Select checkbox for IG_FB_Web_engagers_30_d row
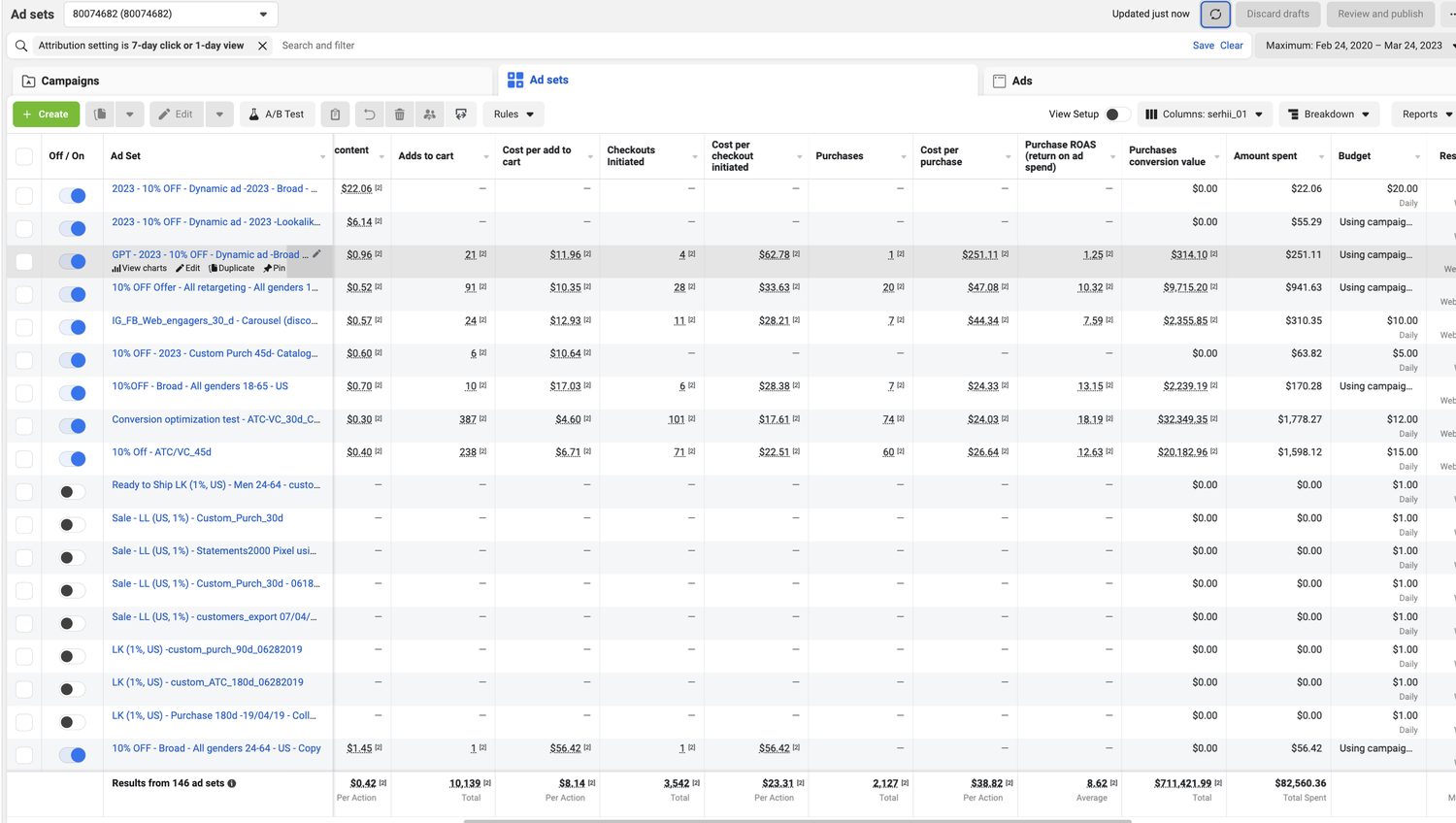 pyautogui.click(x=24, y=327)
